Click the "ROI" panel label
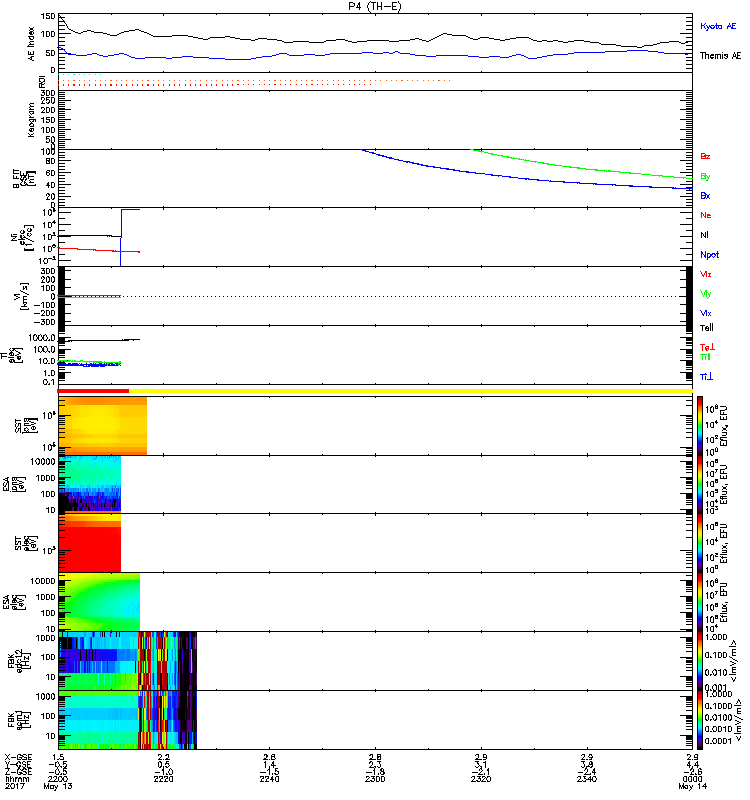750x800 pixels. click(x=42, y=81)
